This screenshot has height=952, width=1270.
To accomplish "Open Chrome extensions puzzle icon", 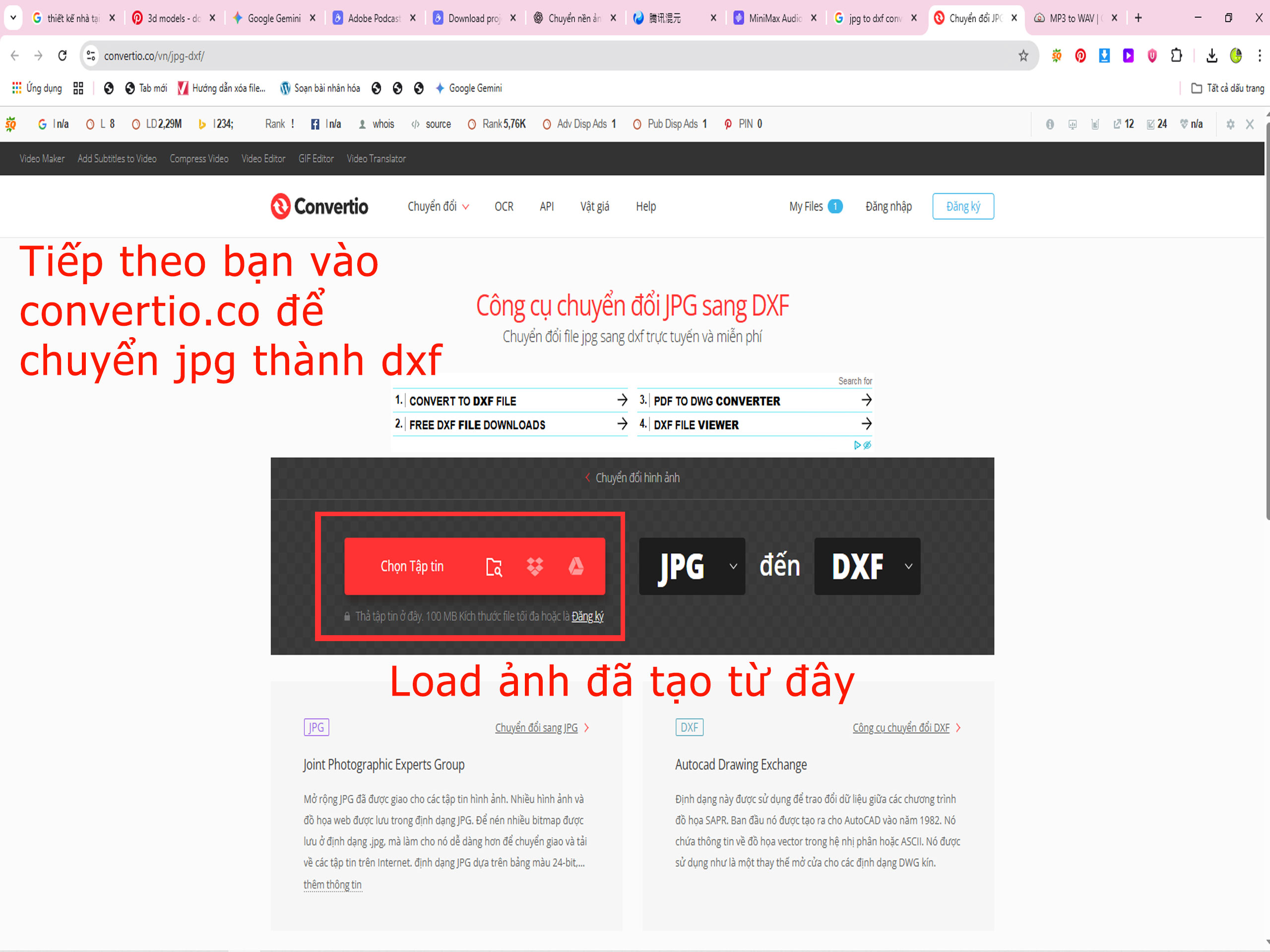I will 1176,56.
